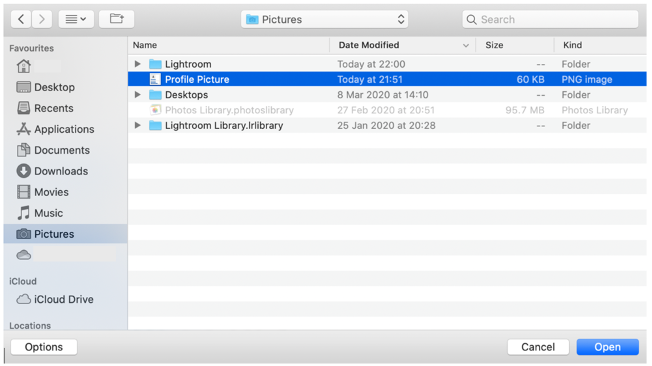This screenshot has width=652, height=366.
Task: Click the Photos Library.photoslibrary entry
Action: (x=387, y=110)
